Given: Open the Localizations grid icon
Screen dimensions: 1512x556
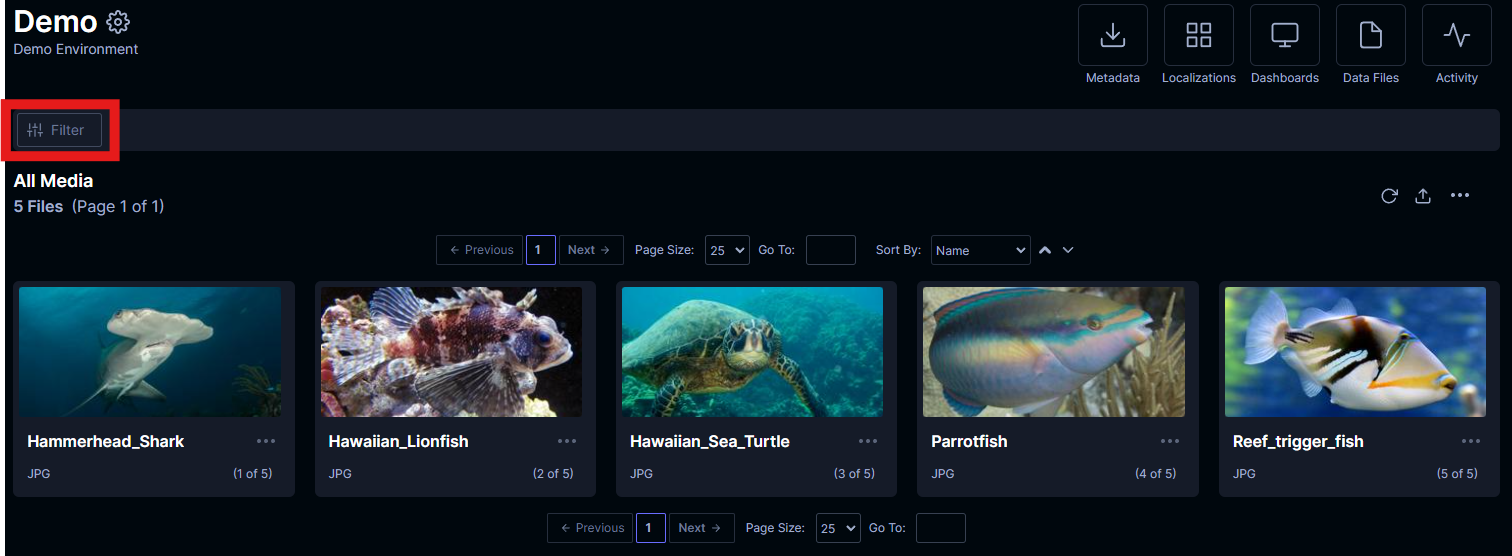Looking at the screenshot, I should [1198, 35].
